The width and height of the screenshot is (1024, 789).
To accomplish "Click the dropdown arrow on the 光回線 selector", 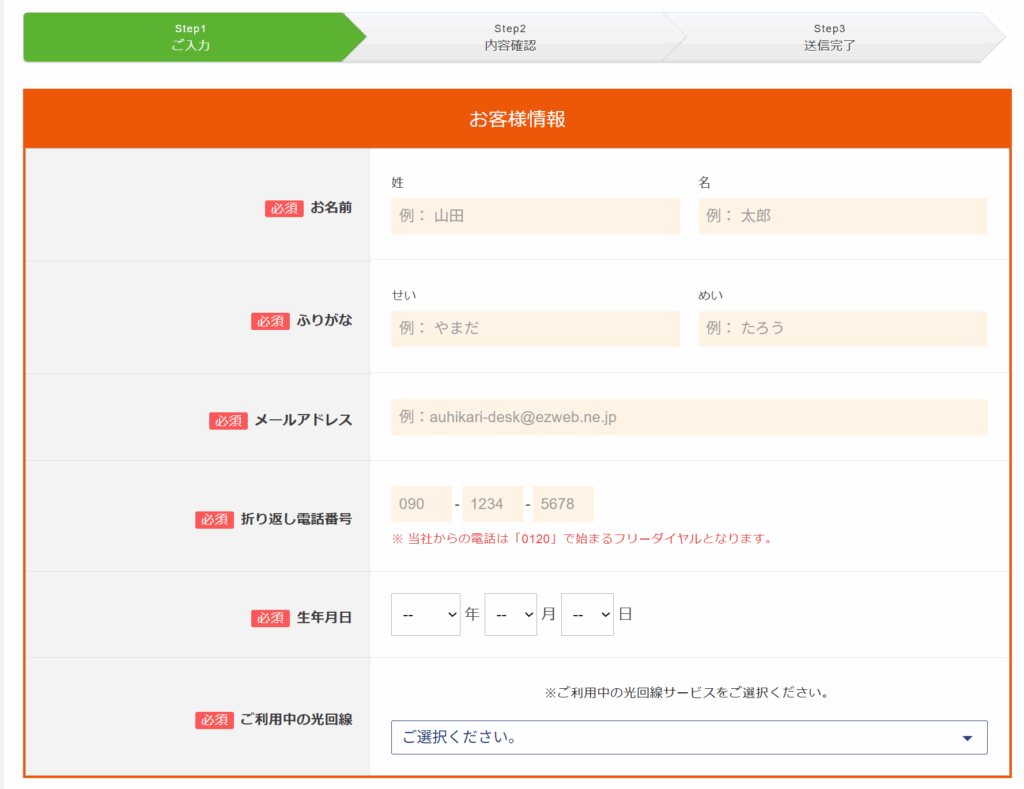I will [967, 737].
